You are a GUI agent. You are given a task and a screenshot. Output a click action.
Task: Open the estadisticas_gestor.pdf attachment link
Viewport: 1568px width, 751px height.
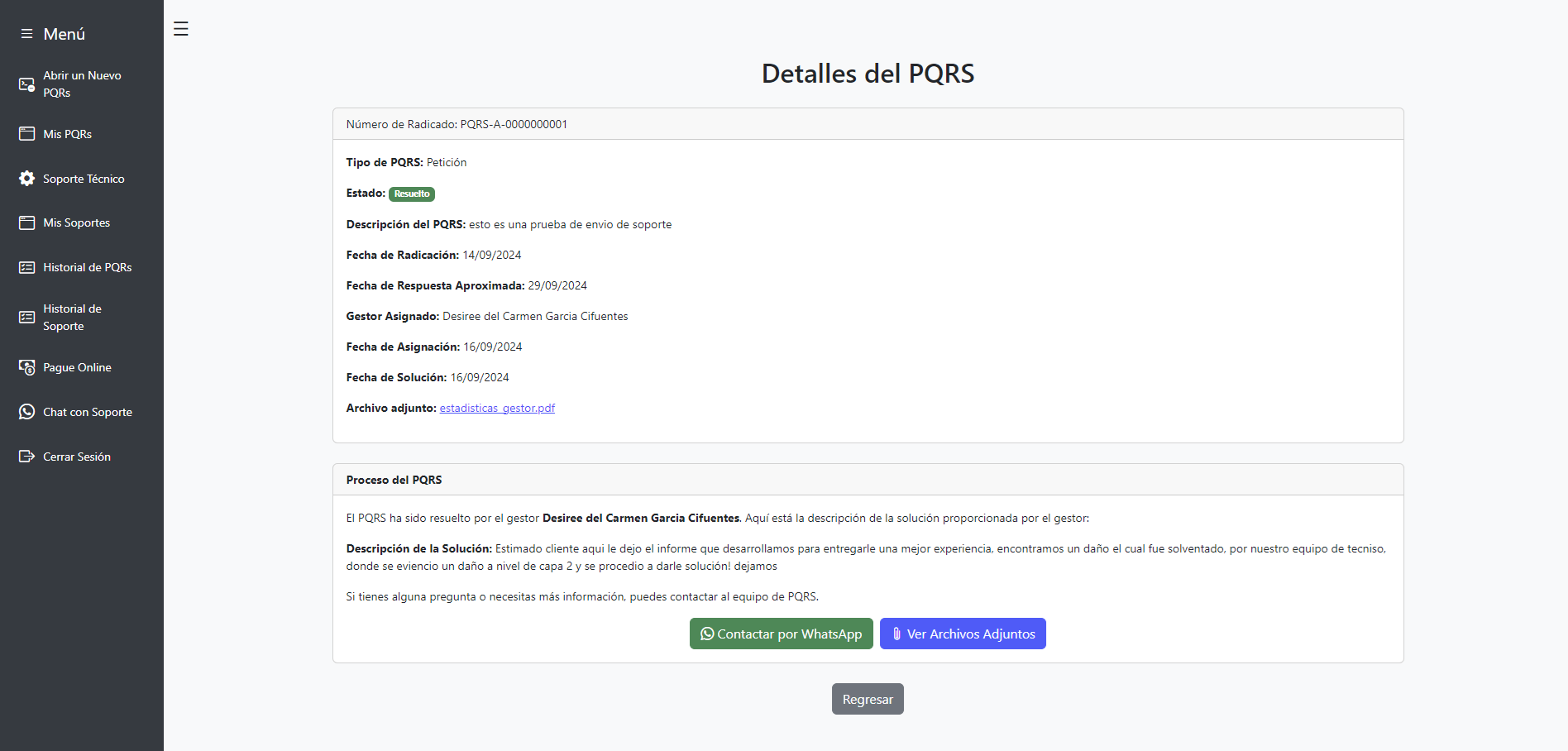(x=497, y=408)
